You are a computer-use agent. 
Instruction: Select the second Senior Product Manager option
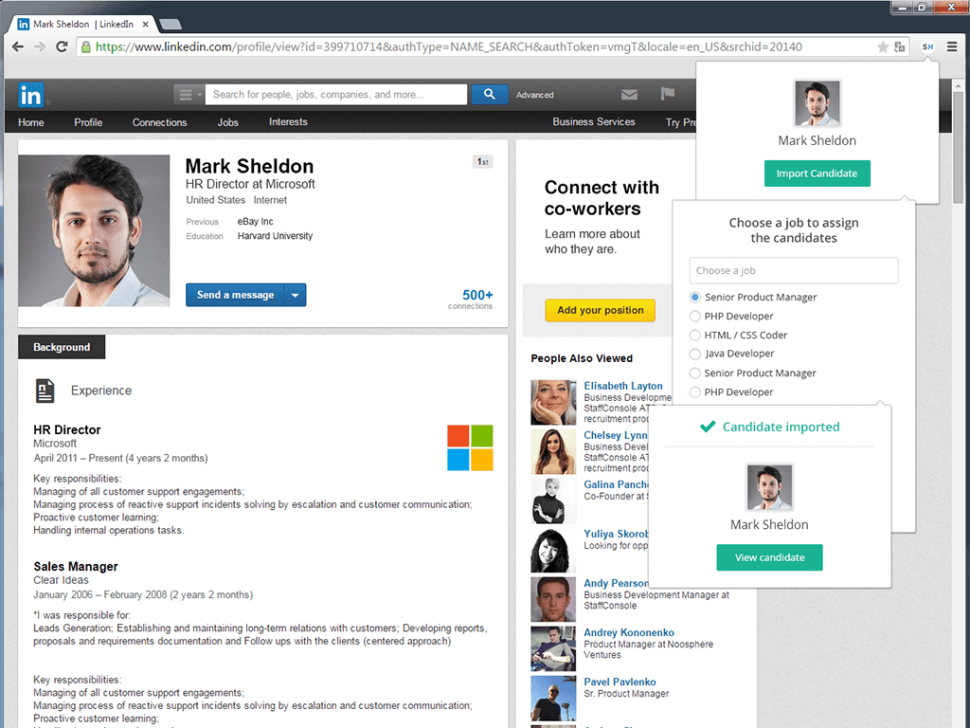pyautogui.click(x=695, y=374)
